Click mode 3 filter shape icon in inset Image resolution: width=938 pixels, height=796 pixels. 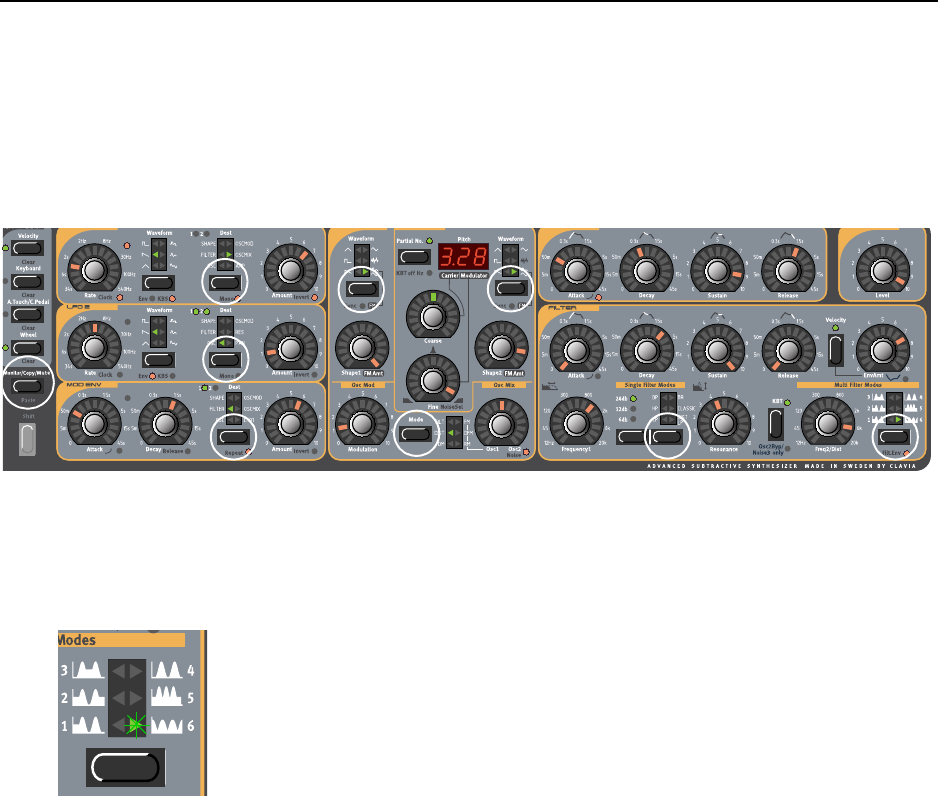[x=89, y=669]
